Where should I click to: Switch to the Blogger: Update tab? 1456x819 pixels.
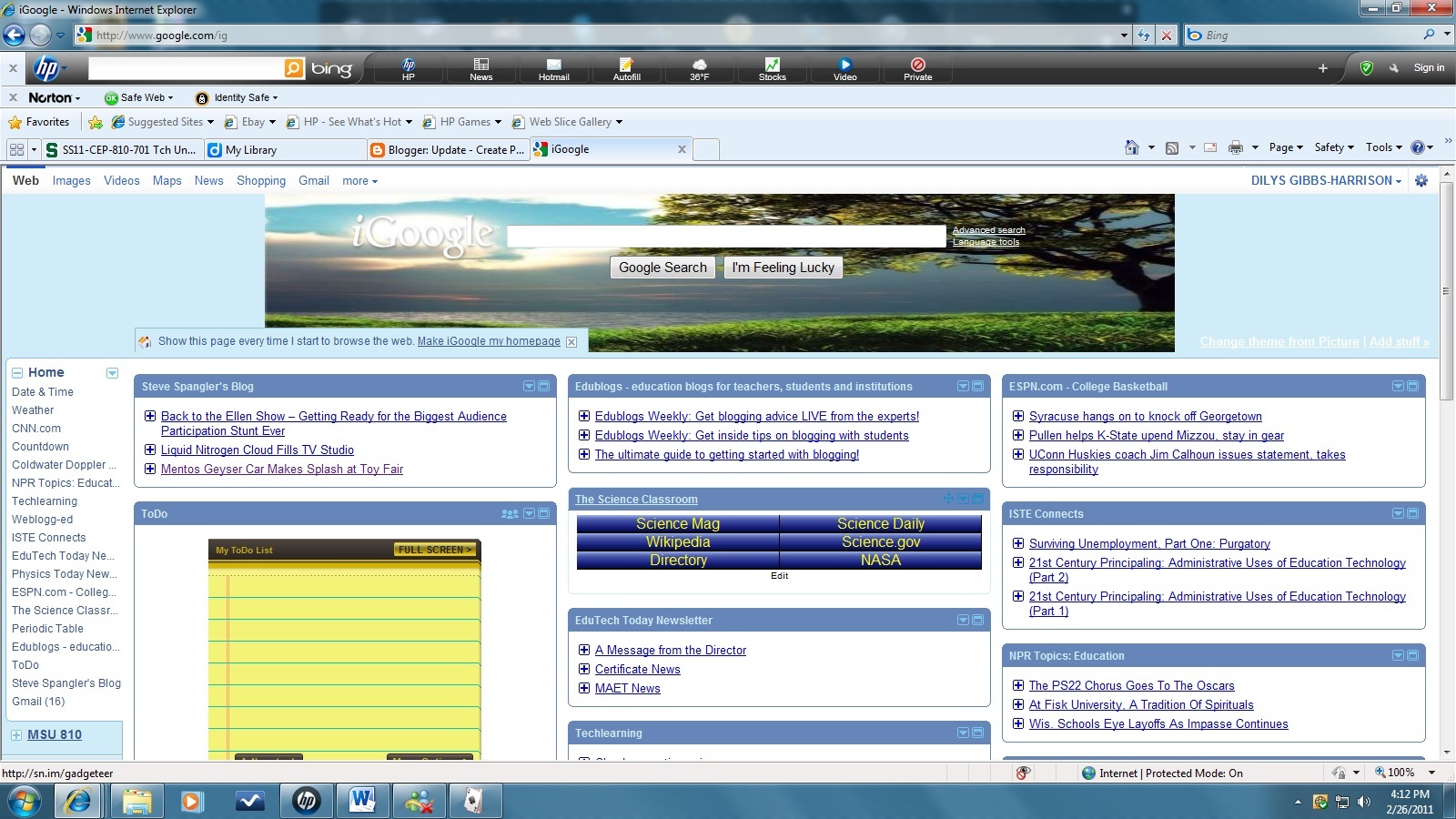coord(448,150)
